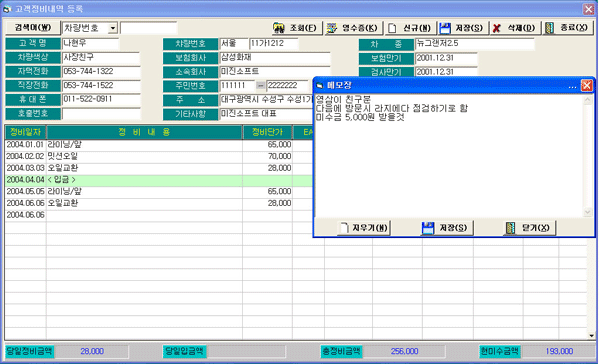599x364 pixels.
Task: Click home phone field 053-744-1322
Action: (101, 71)
